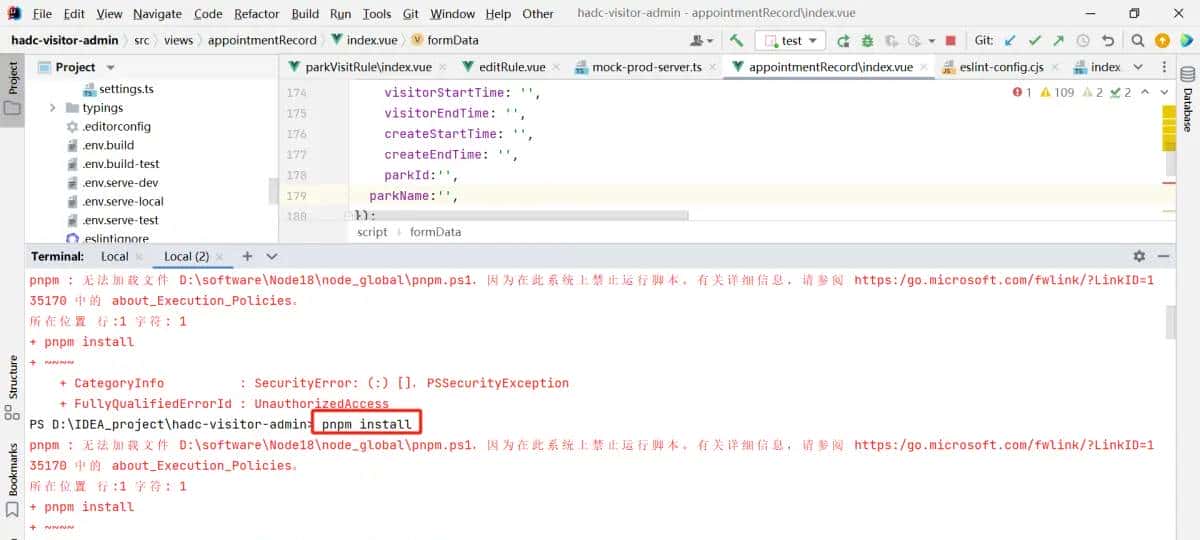
Task: Click the Git Commit checkmark icon
Action: coord(1035,41)
